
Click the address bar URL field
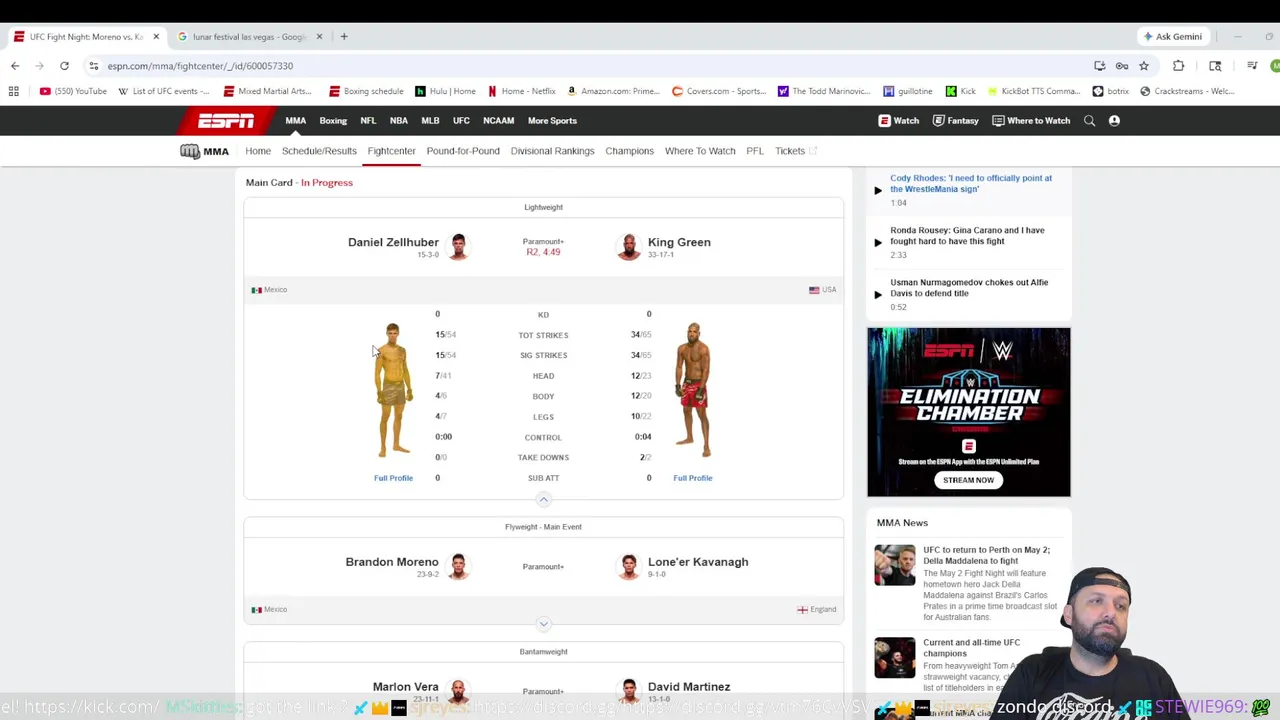(x=590, y=66)
